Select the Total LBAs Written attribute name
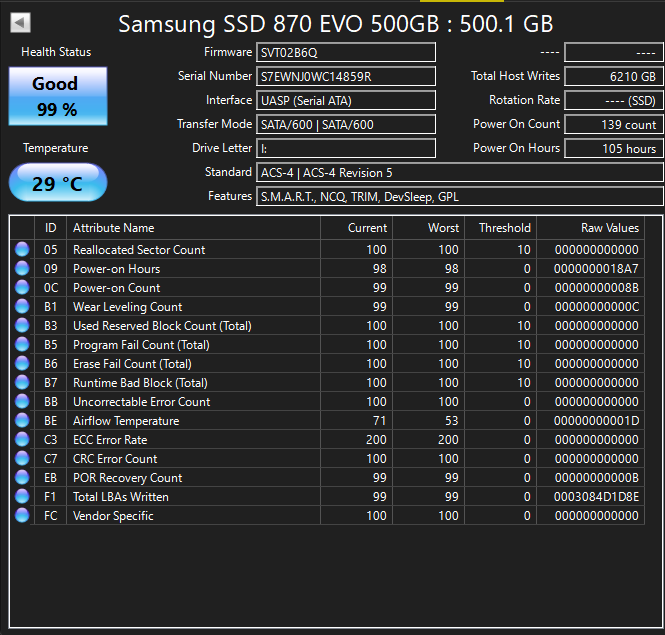Image resolution: width=665 pixels, height=635 pixels. pos(121,496)
